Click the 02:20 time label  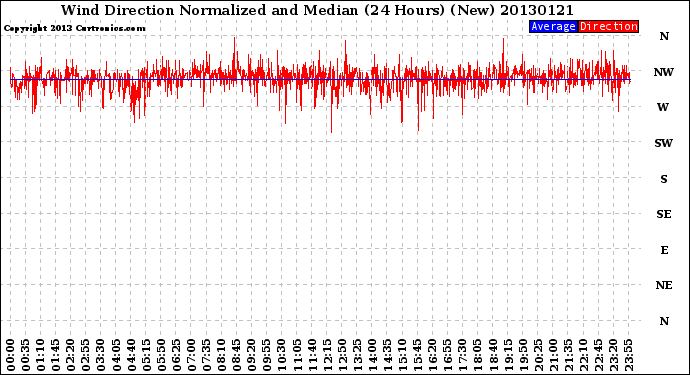click(71, 355)
